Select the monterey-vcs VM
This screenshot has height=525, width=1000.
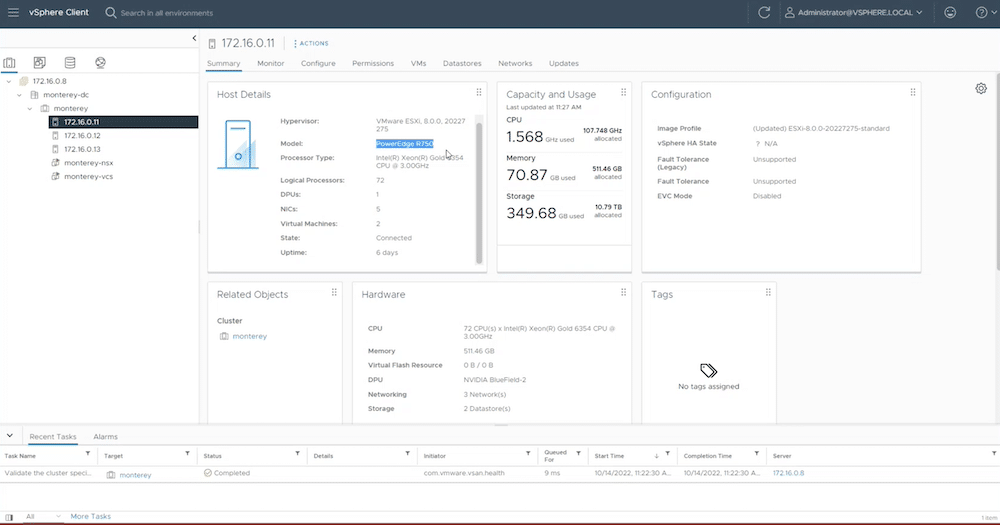[x=88, y=176]
